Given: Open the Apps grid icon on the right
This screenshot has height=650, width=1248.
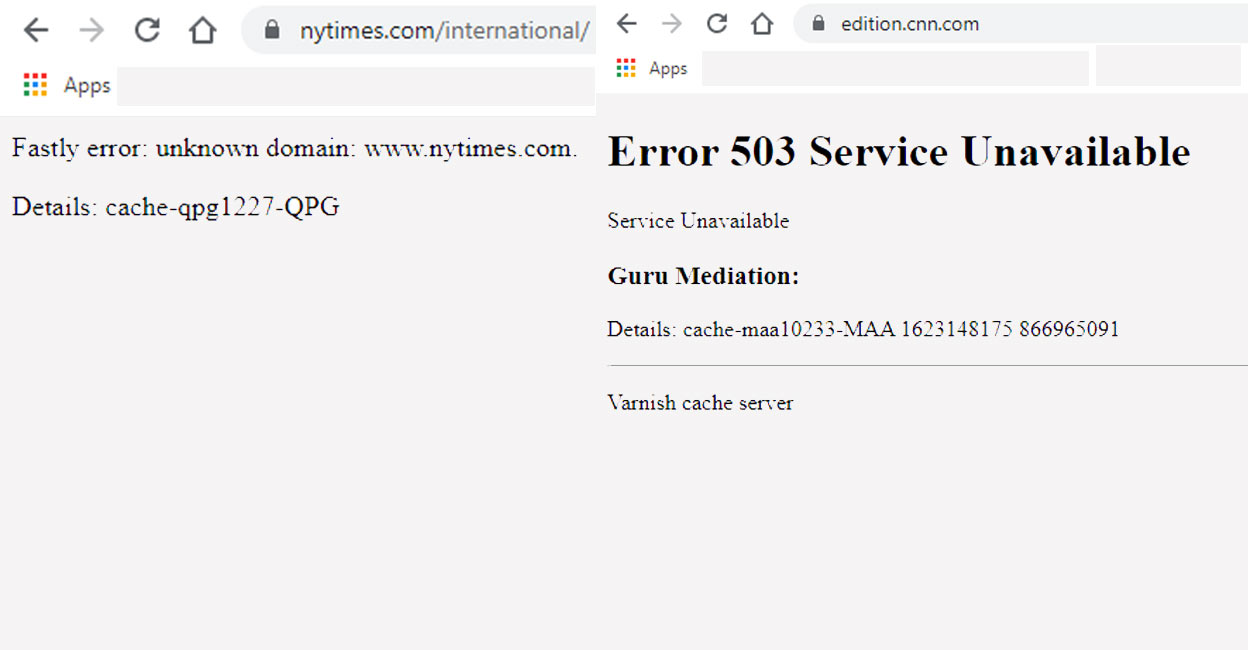Looking at the screenshot, I should (x=625, y=67).
